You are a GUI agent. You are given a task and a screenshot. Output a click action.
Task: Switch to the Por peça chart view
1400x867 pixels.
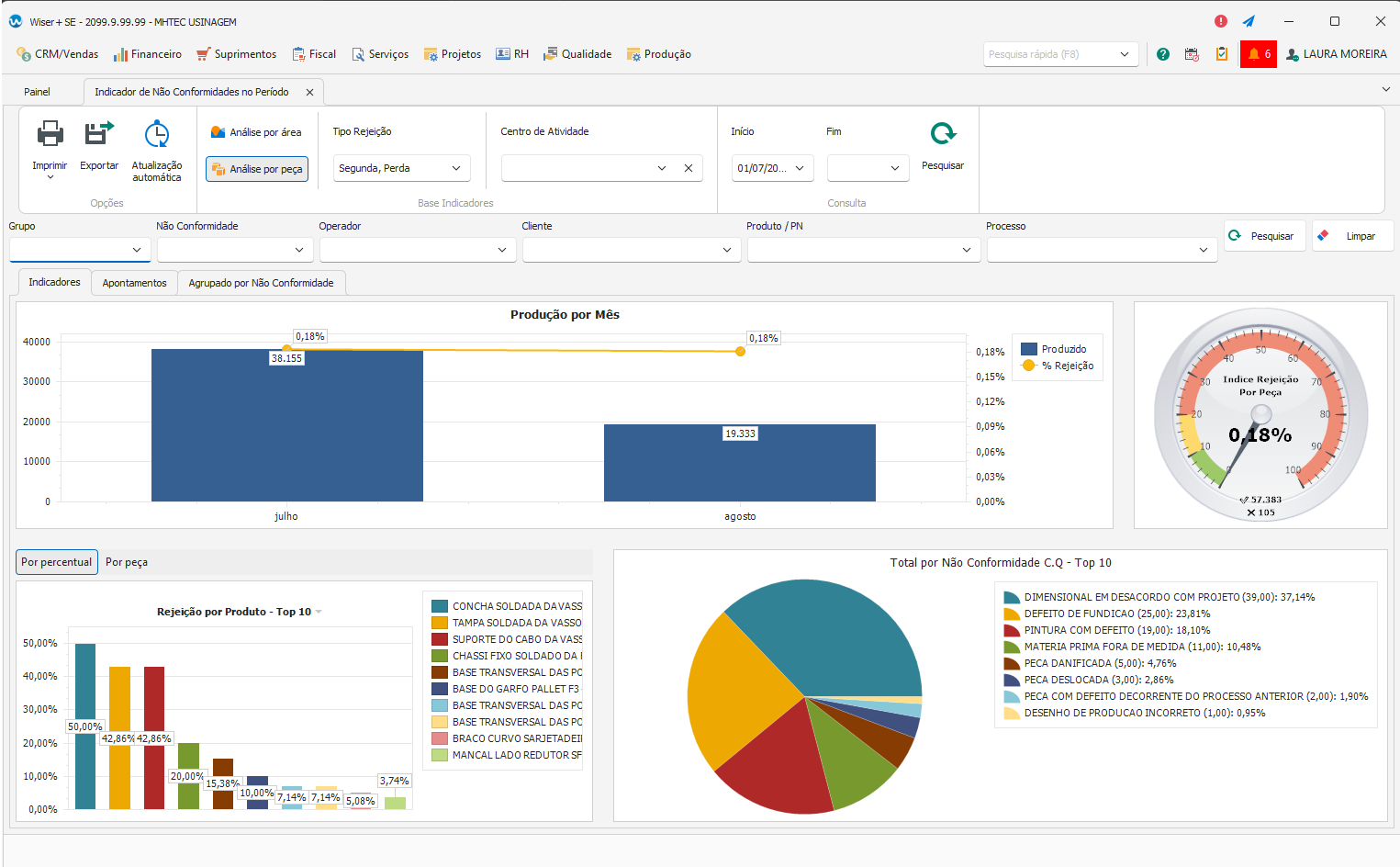click(127, 562)
